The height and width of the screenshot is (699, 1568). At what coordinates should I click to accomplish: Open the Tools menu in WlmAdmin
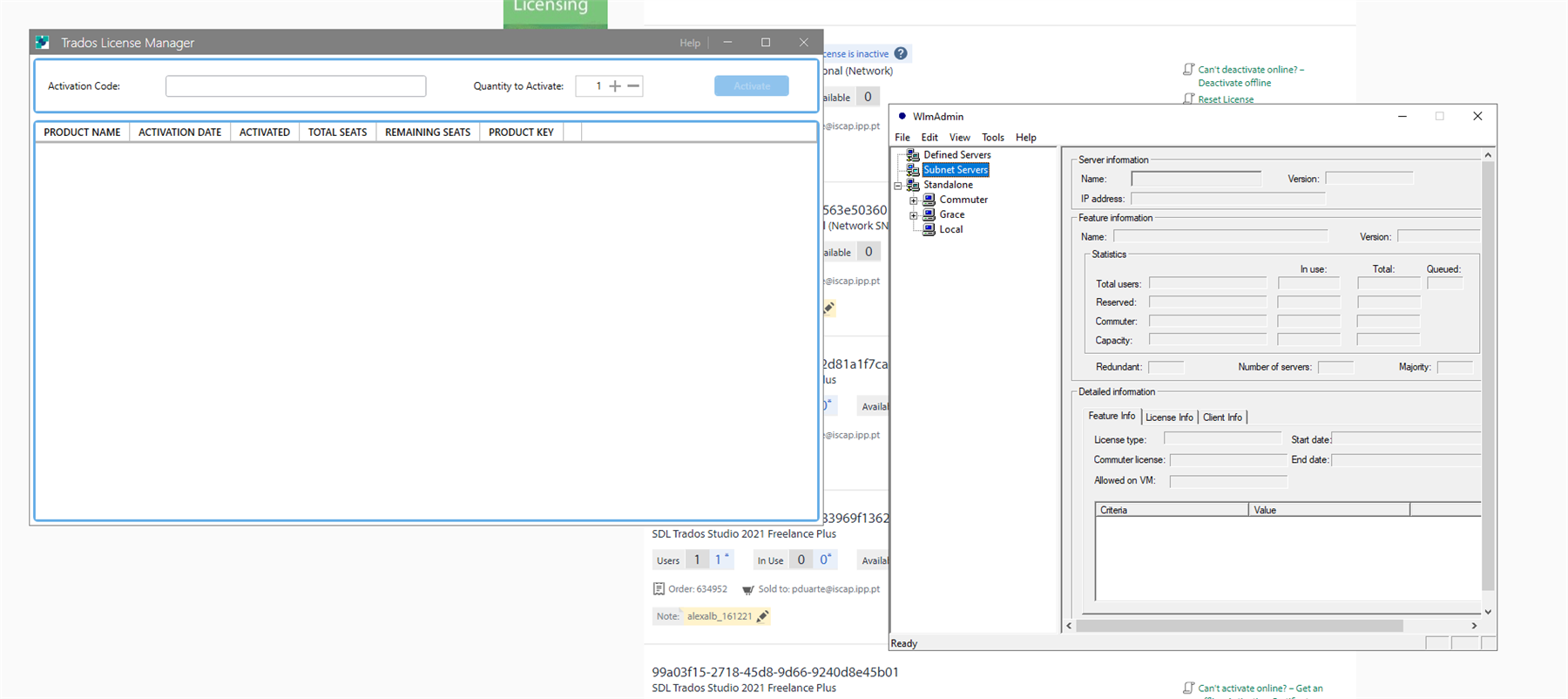point(993,138)
